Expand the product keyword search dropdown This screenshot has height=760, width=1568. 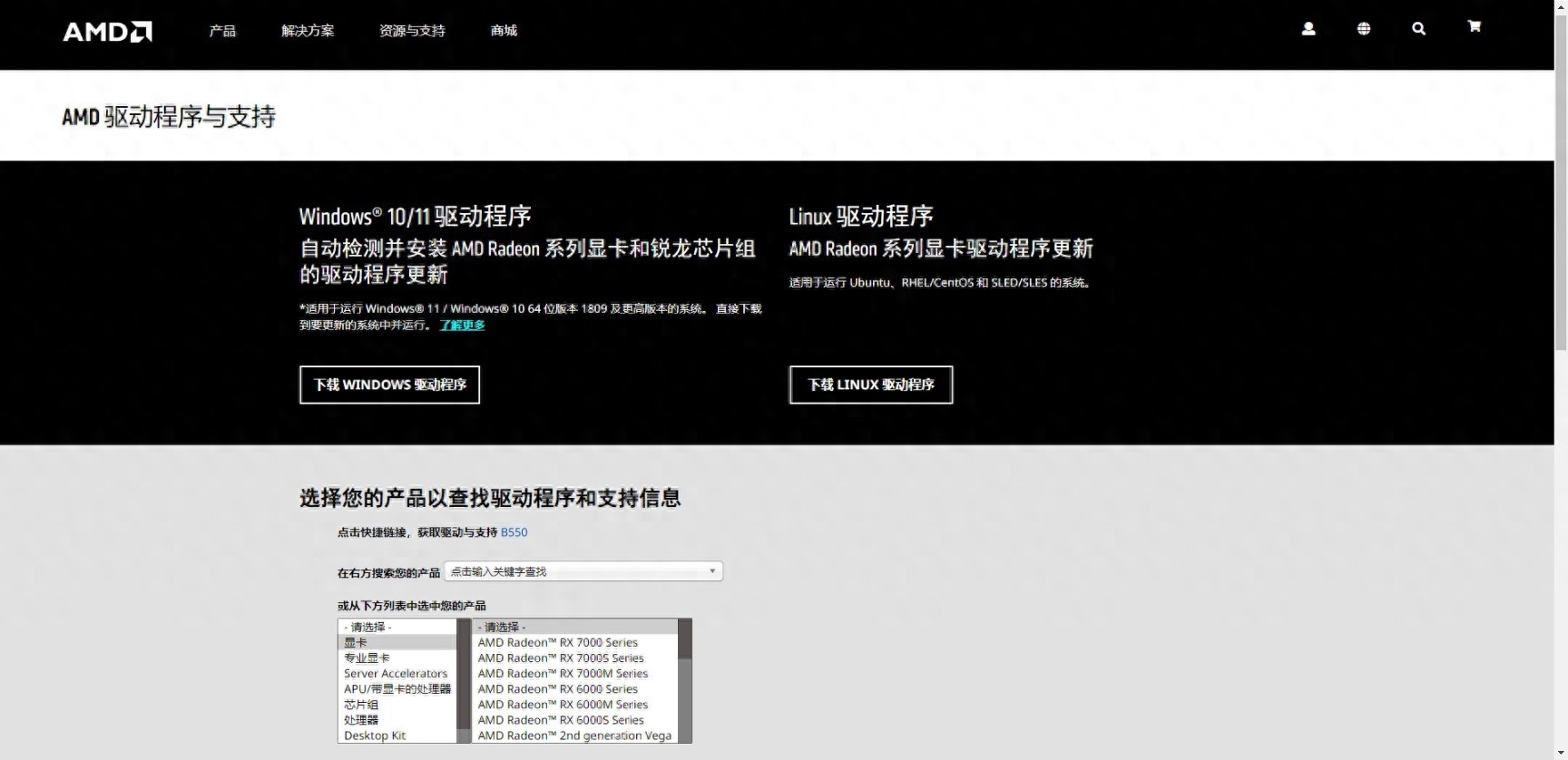[x=583, y=571]
